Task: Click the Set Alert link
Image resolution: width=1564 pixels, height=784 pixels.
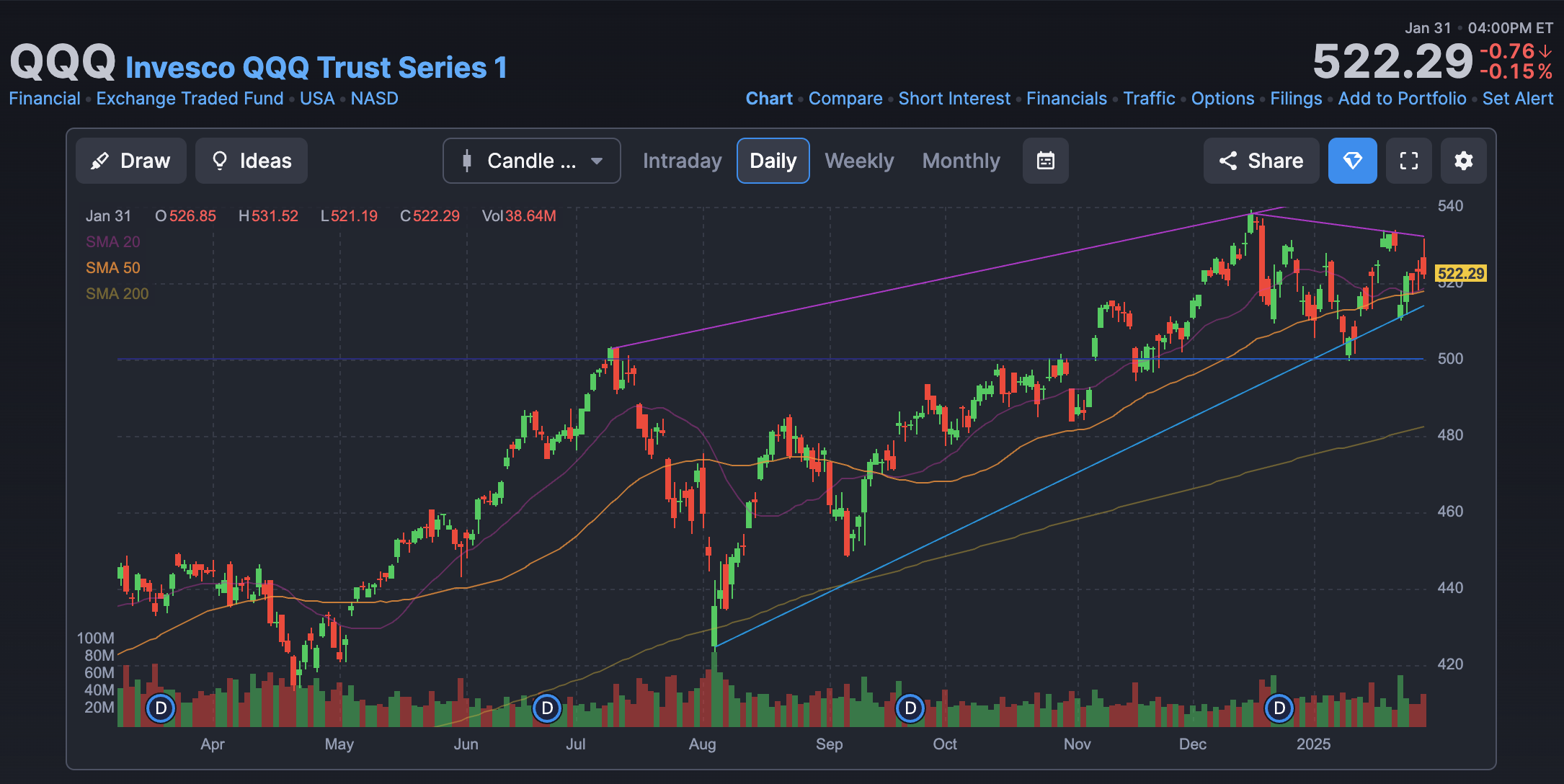Action: [1517, 99]
